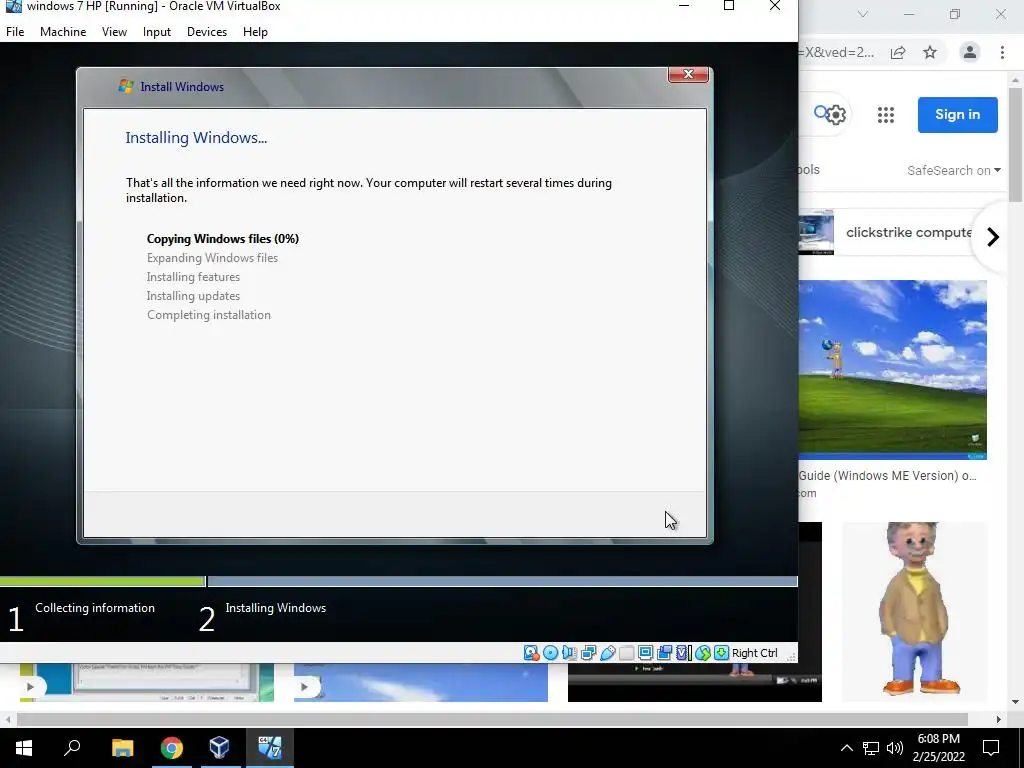Viewport: 1024px width, 768px height.
Task: Play the second video thumbnail with blue sky
Action: (304, 686)
